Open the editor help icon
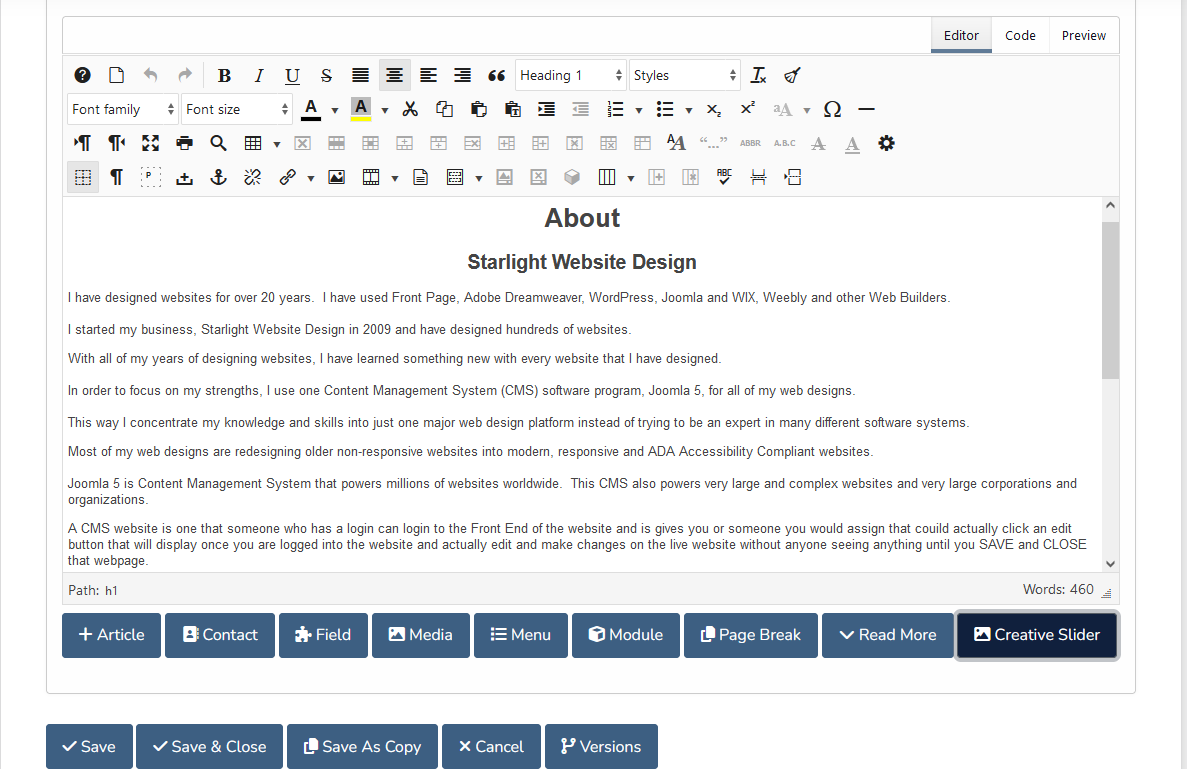Viewport: 1187px width, 769px height. pyautogui.click(x=83, y=75)
